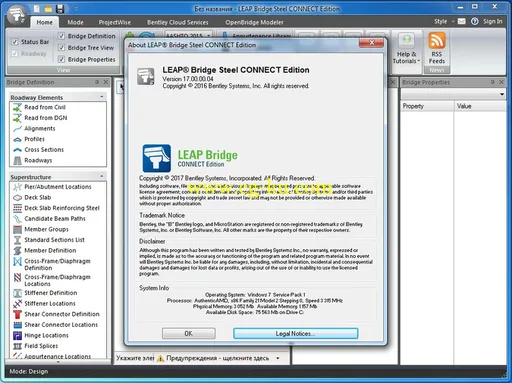Click the Member Definition icon
Viewport: 512px width, 383px height.
17,250
